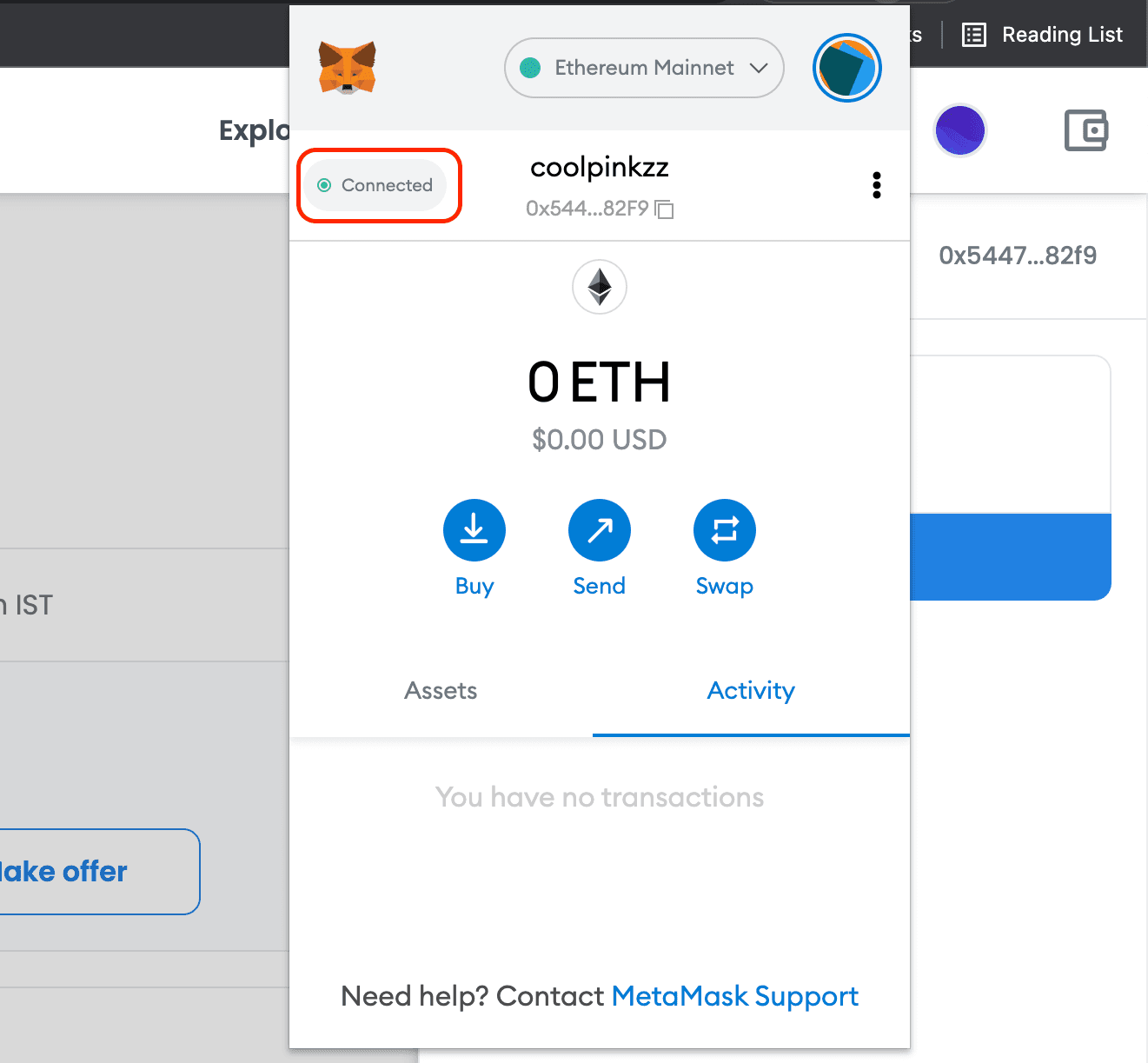Open the three-dot account options menu
Screen dimensions: 1148x1063
pyautogui.click(x=877, y=185)
